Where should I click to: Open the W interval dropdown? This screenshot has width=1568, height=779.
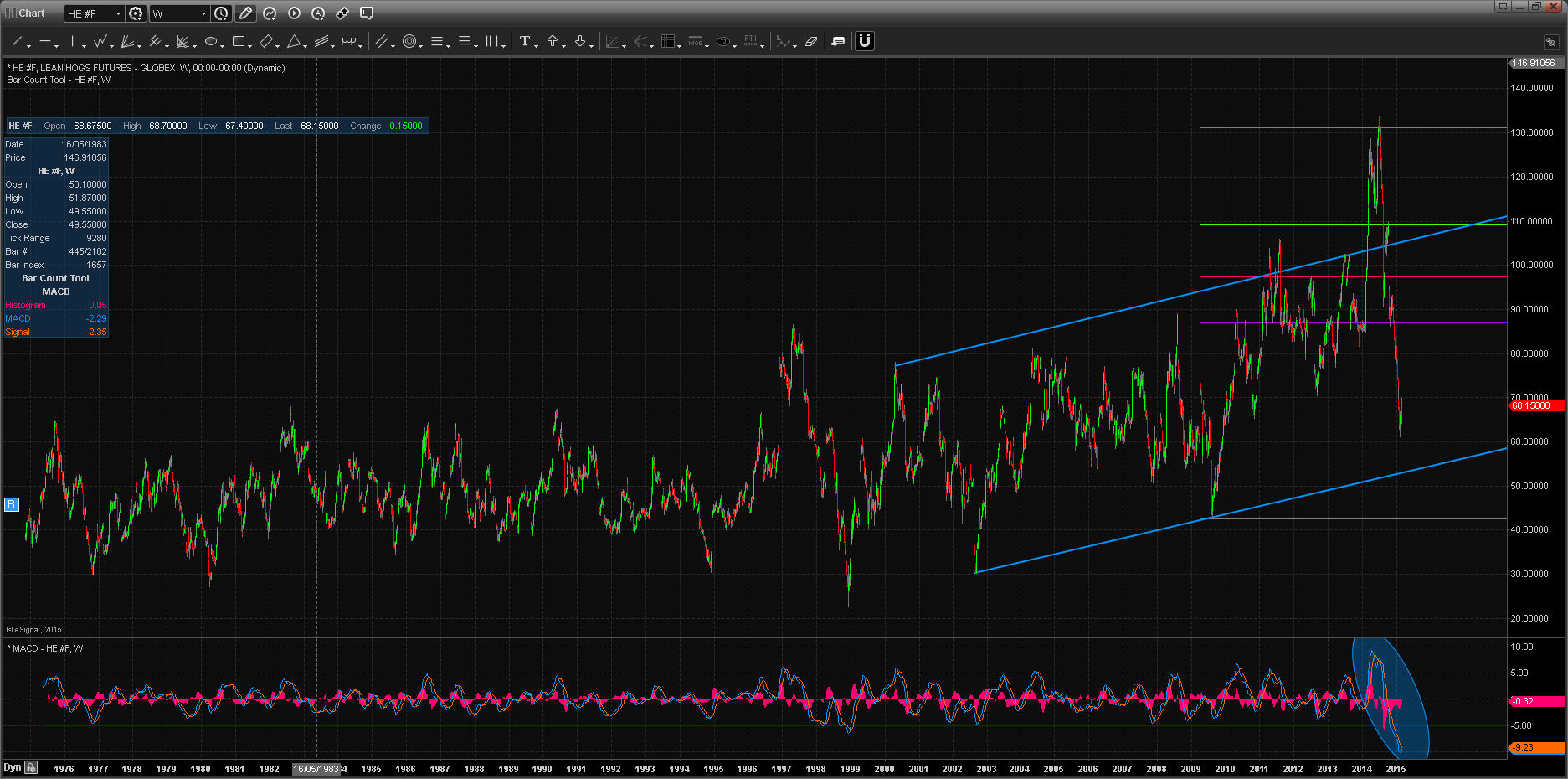(203, 13)
